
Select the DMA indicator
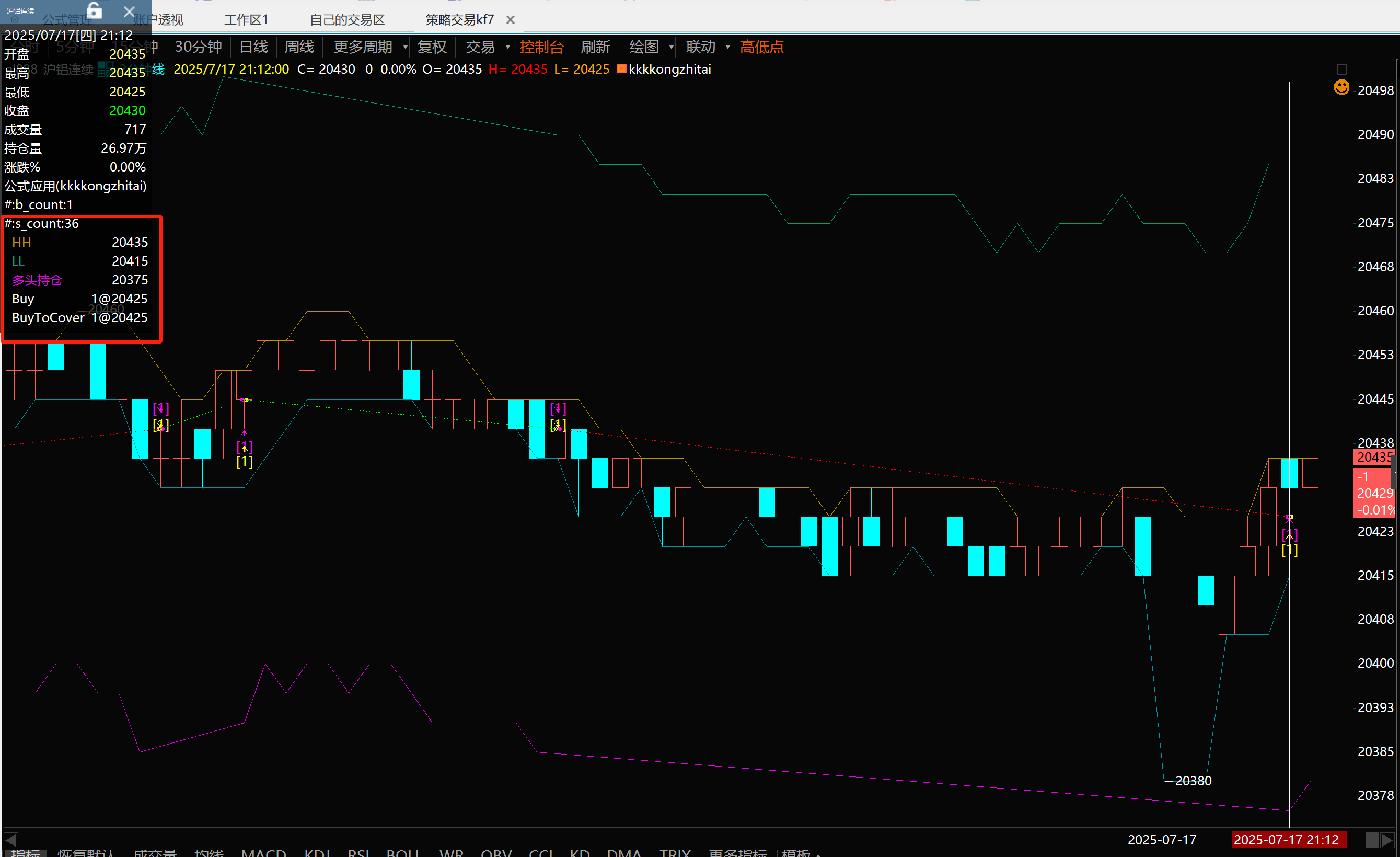click(624, 852)
